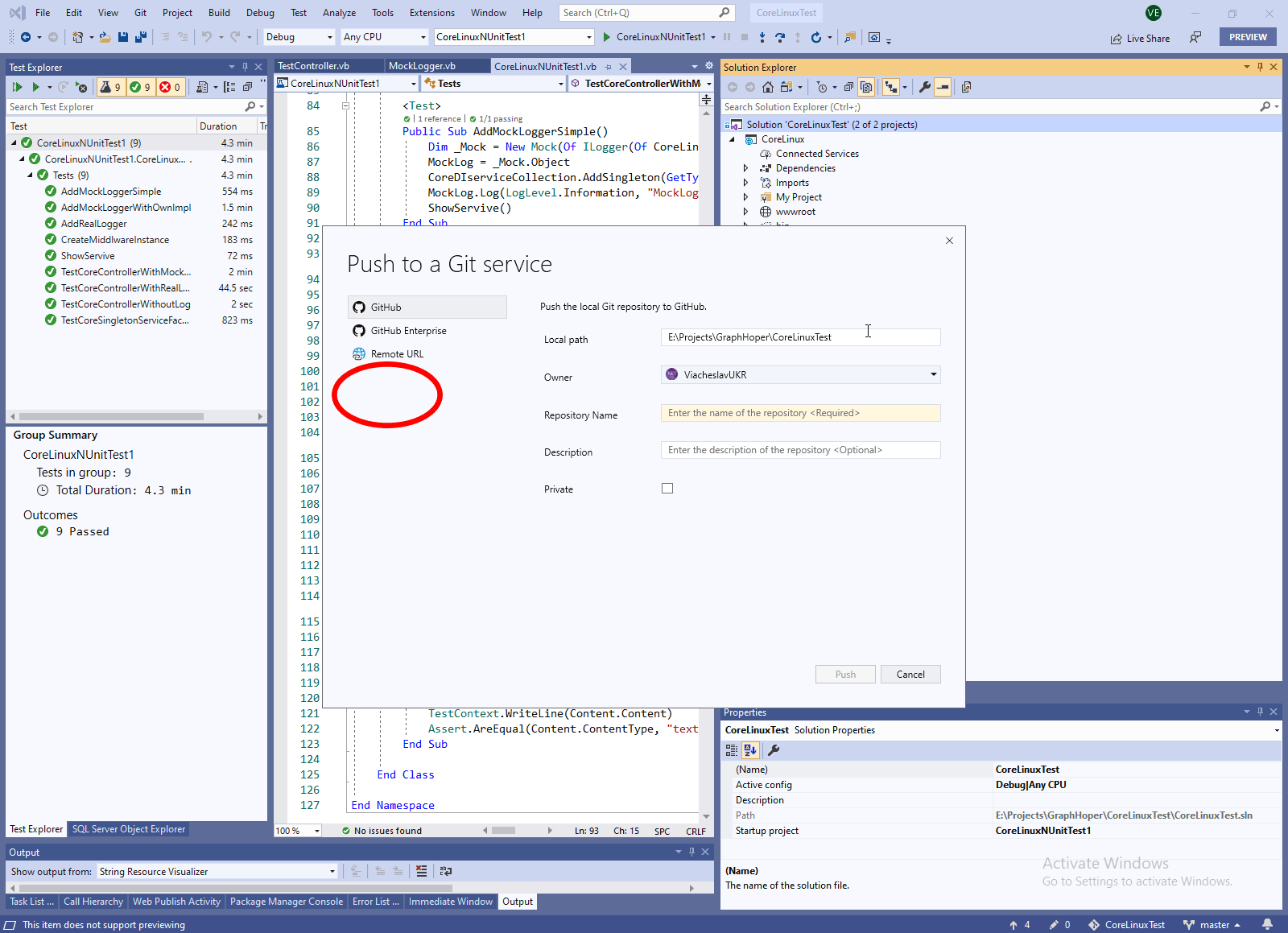This screenshot has width=1288, height=933.
Task: Open the user account VE avatar
Action: [x=1154, y=13]
